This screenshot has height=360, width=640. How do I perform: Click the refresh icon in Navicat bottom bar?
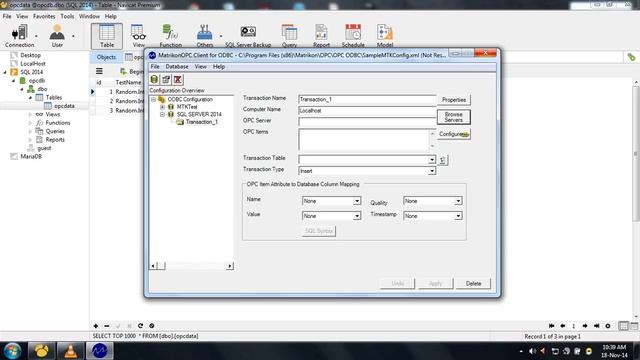pyautogui.click(x=140, y=326)
